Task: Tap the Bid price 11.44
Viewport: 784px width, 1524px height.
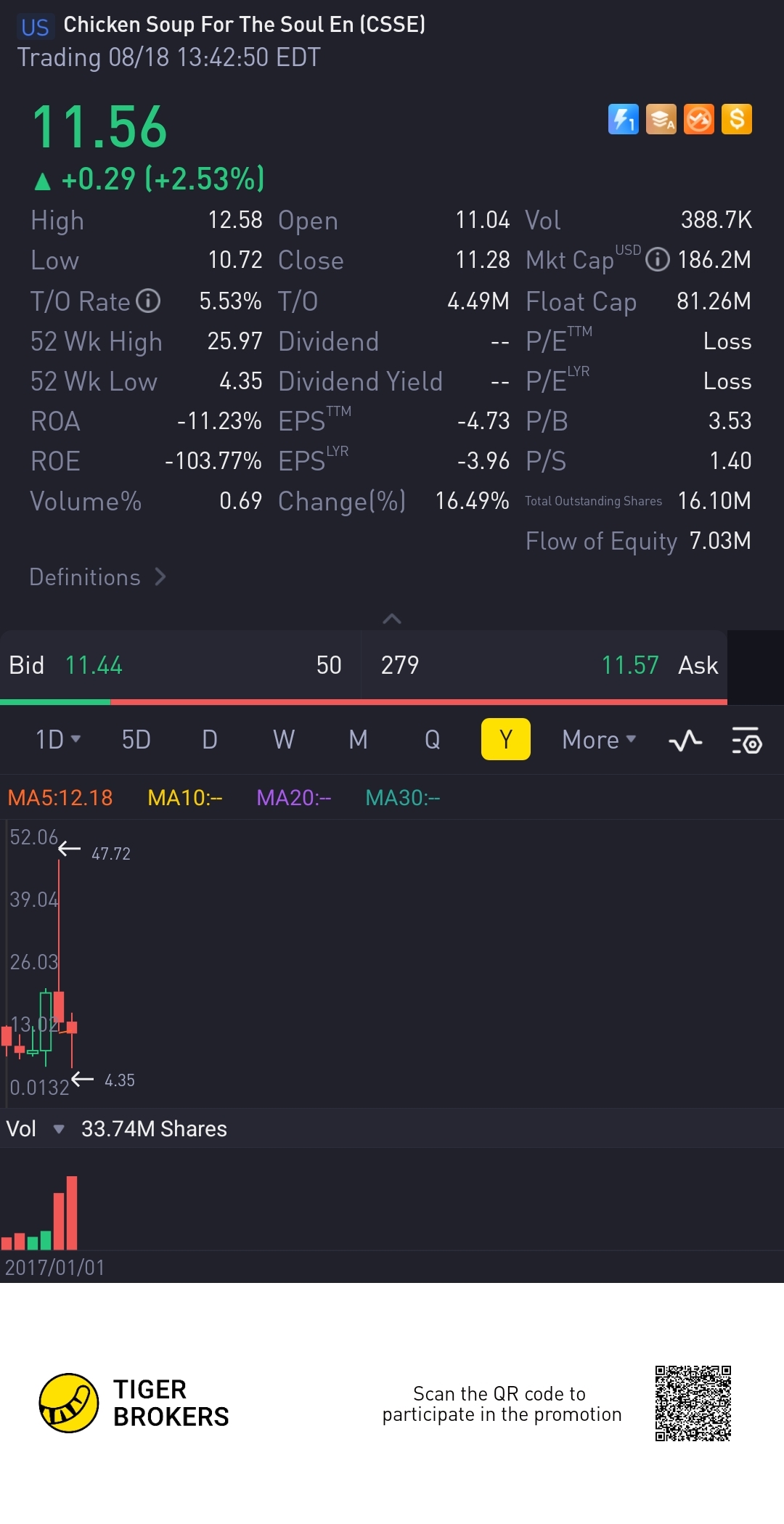Action: (x=94, y=665)
